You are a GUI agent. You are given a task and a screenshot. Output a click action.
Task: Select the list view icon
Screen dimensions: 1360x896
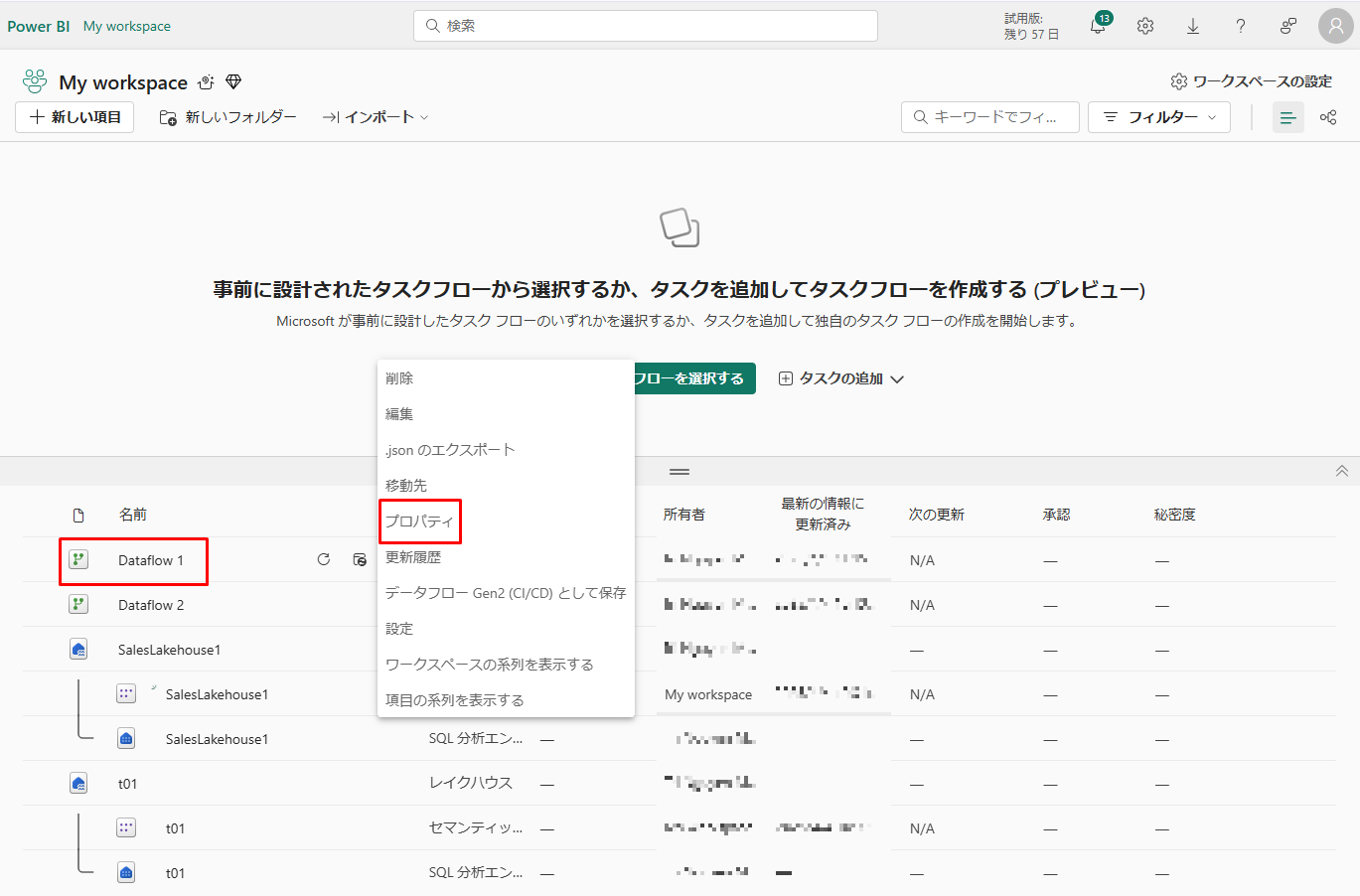(1287, 117)
